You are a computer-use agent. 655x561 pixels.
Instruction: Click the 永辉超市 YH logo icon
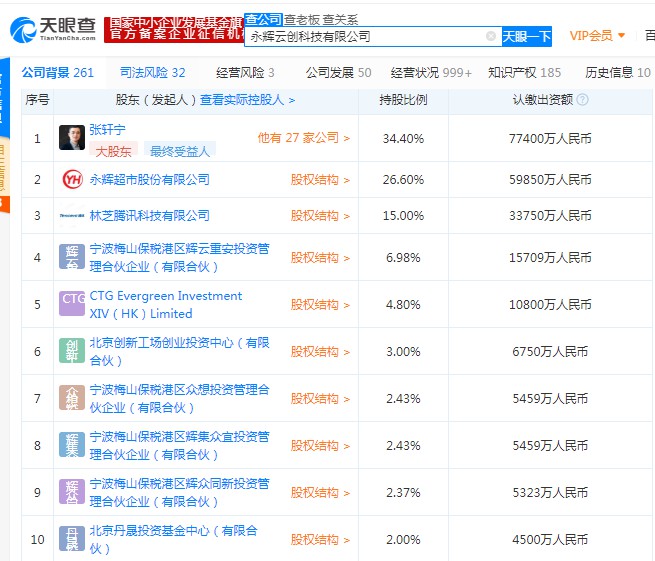coord(72,180)
